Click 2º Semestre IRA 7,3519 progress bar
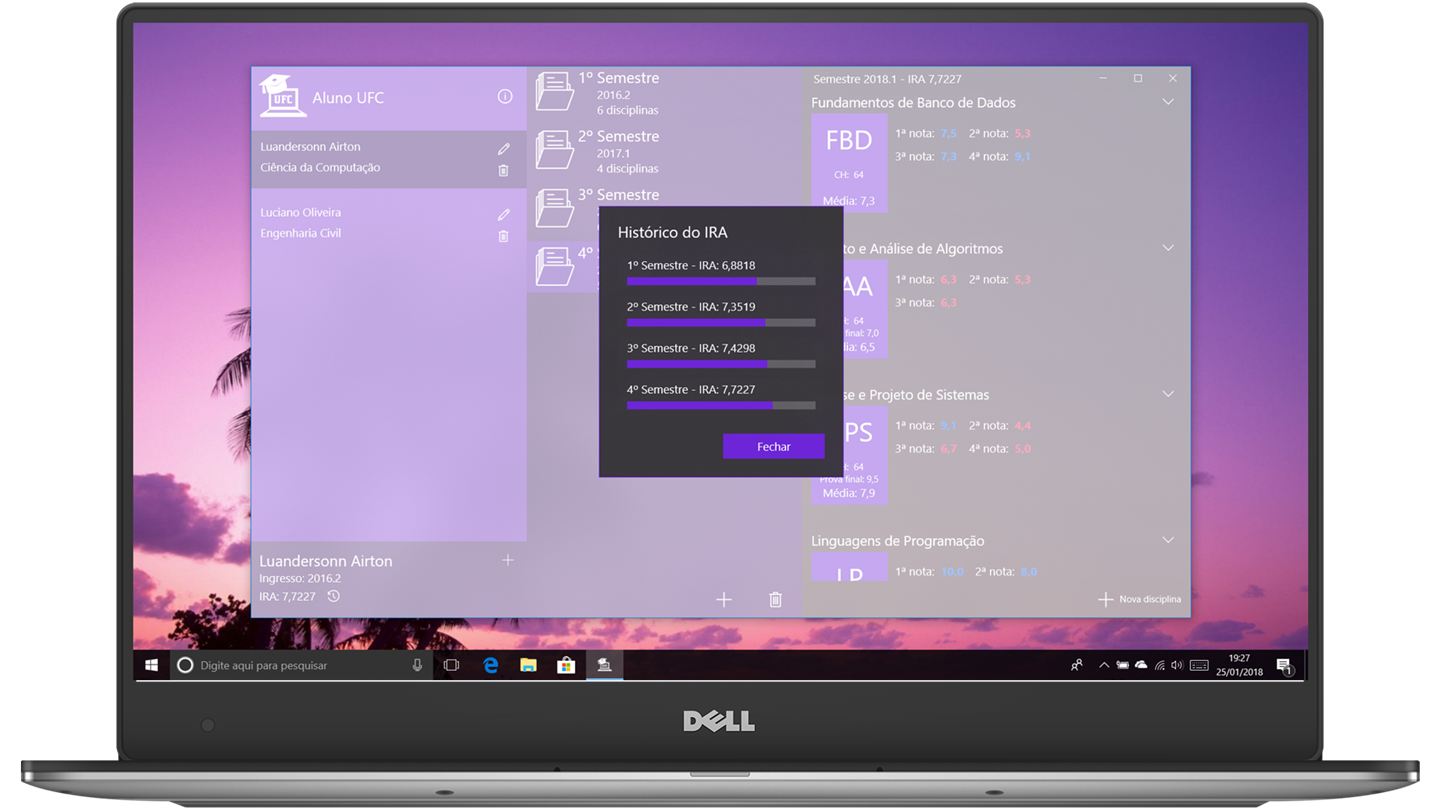Screen dimensions: 1440x810 721,323
